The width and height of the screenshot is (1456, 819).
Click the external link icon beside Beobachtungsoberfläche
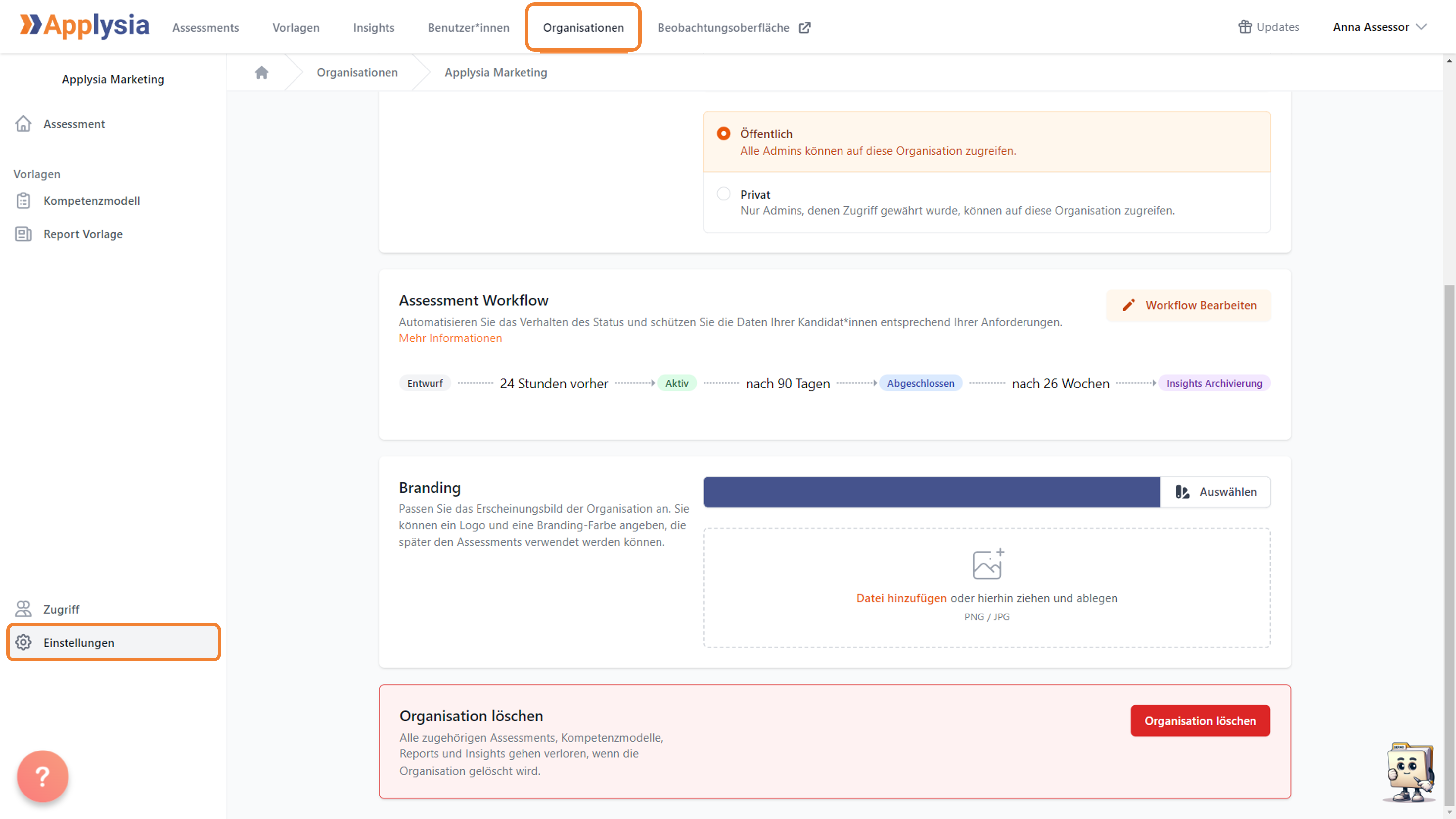coord(805,27)
